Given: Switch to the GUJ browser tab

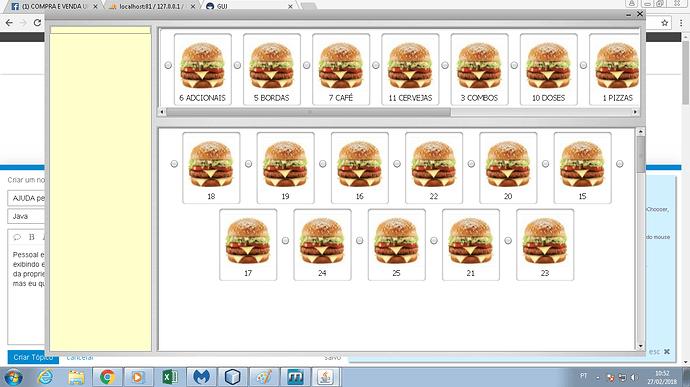Looking at the screenshot, I should coord(249,6).
